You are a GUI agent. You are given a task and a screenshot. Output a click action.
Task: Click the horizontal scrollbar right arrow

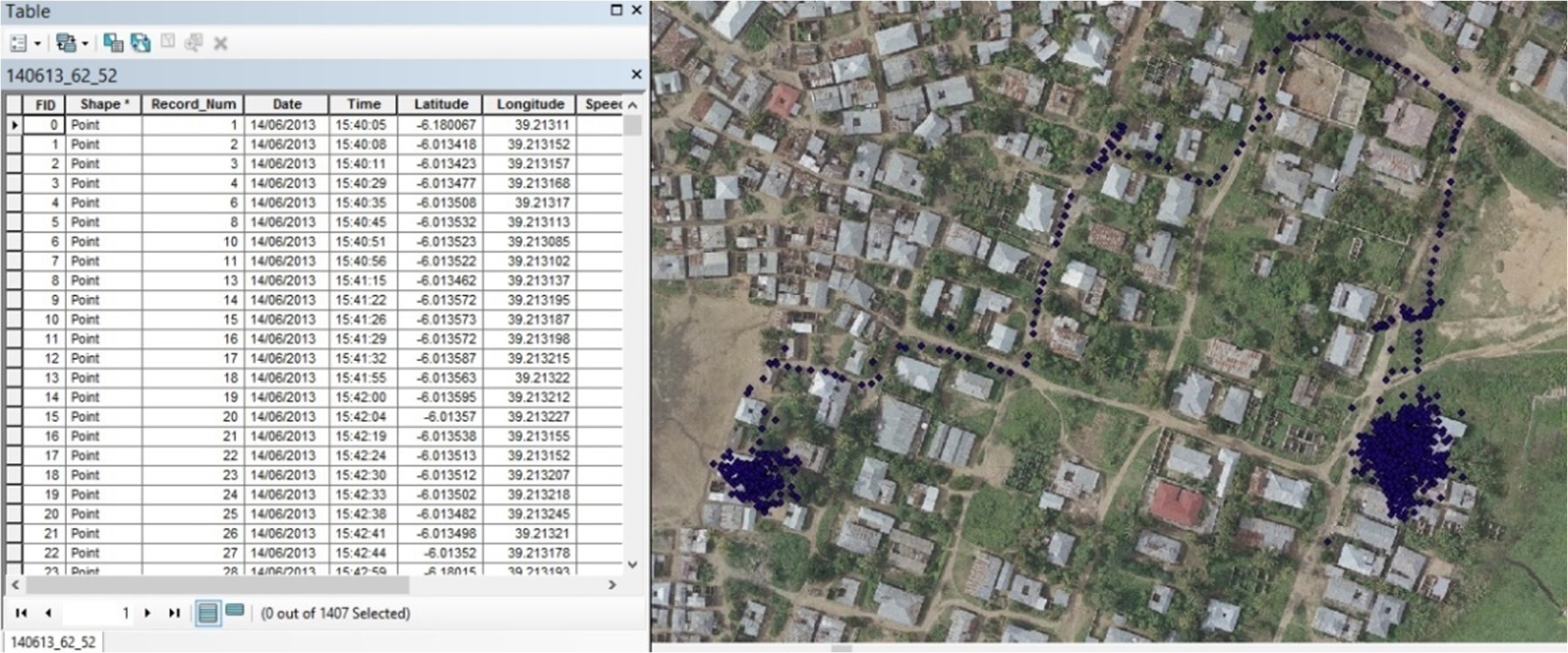(x=612, y=585)
